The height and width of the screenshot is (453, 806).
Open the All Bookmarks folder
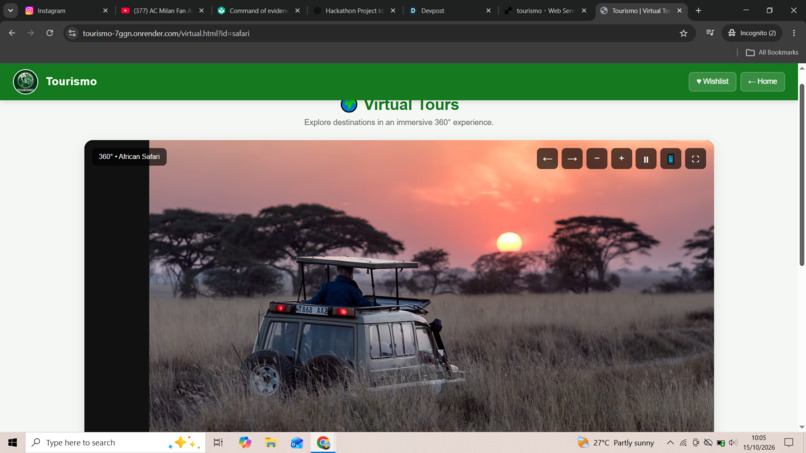point(772,52)
